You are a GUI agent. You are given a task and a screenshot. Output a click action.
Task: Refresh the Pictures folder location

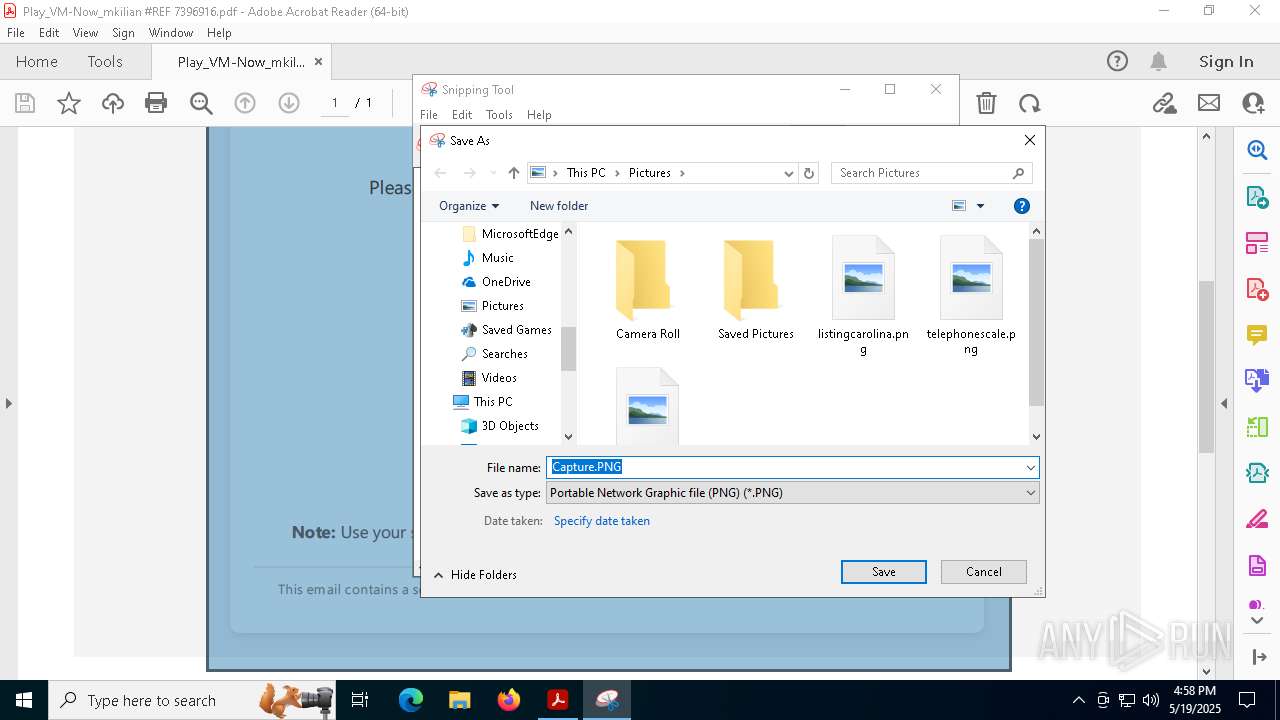810,173
